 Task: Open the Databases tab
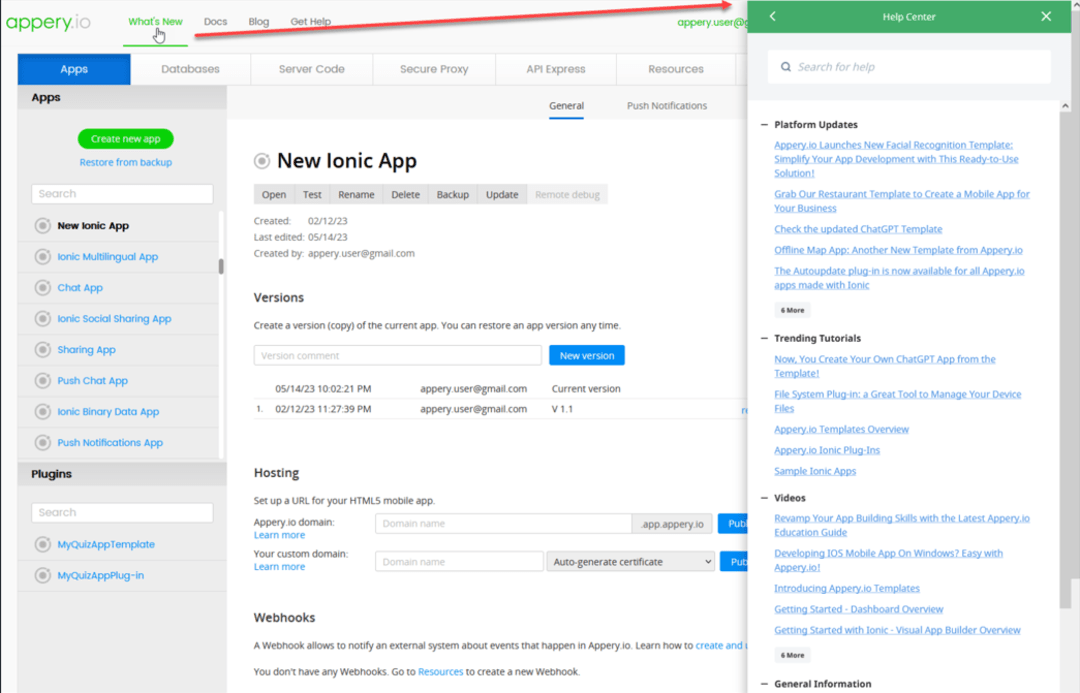pos(190,69)
